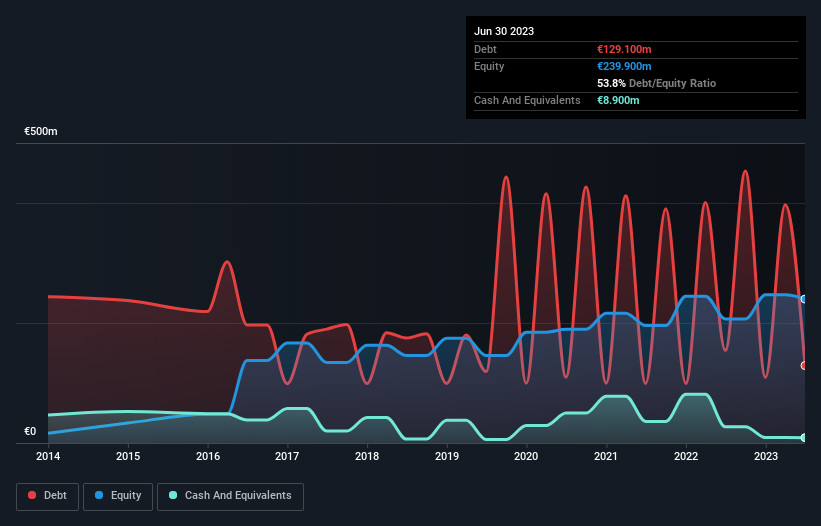The width and height of the screenshot is (821, 526).
Task: Click the 2014 x-axis label
Action: tap(48, 456)
